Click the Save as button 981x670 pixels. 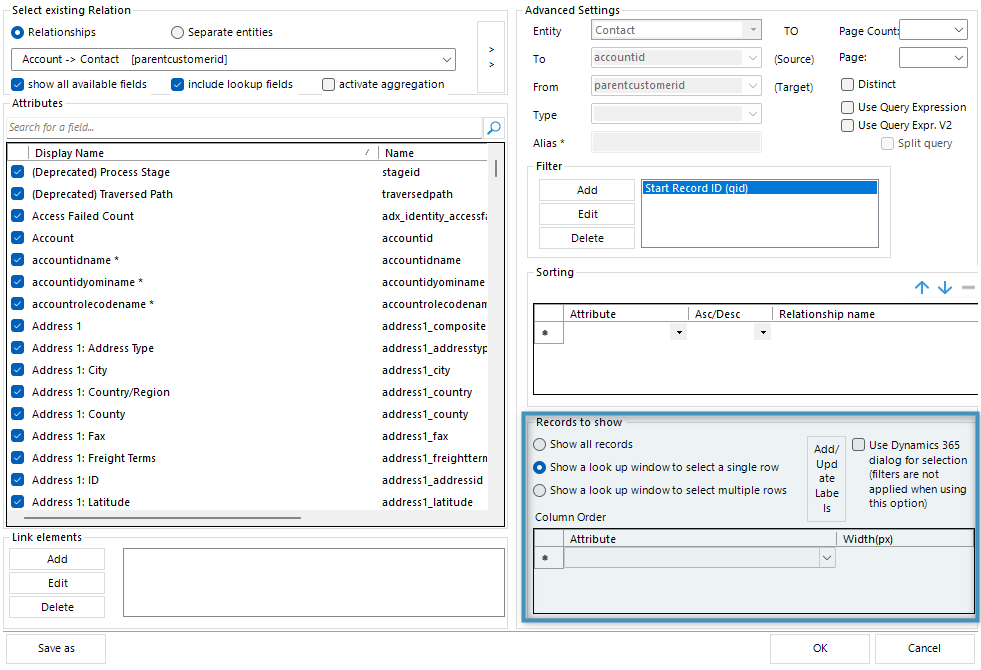pyautogui.click(x=56, y=648)
